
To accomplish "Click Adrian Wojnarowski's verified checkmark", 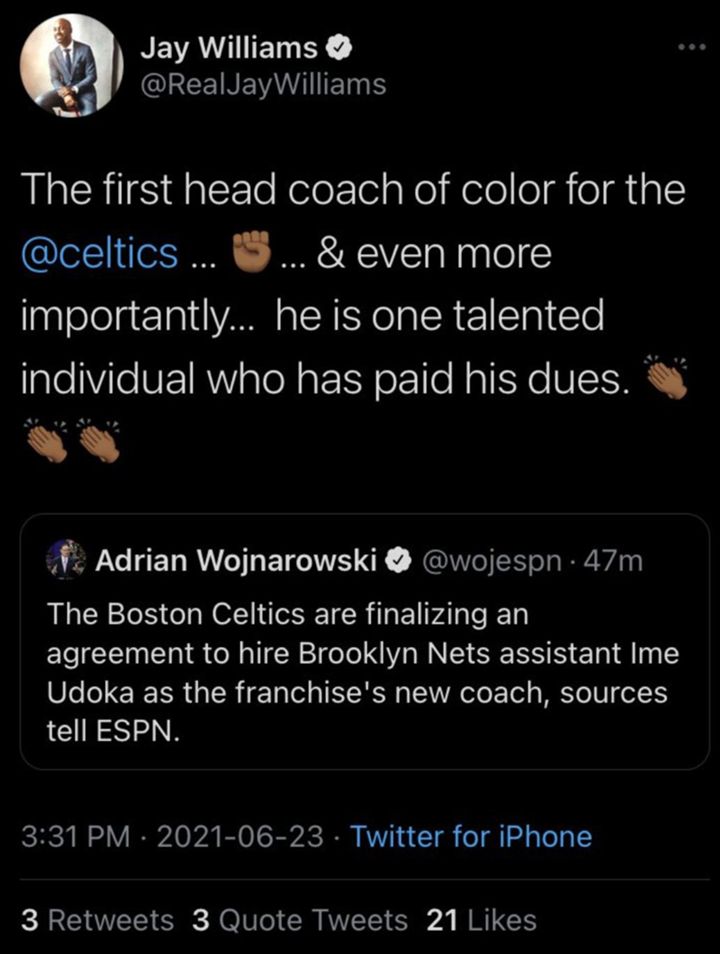I will pos(400,561).
